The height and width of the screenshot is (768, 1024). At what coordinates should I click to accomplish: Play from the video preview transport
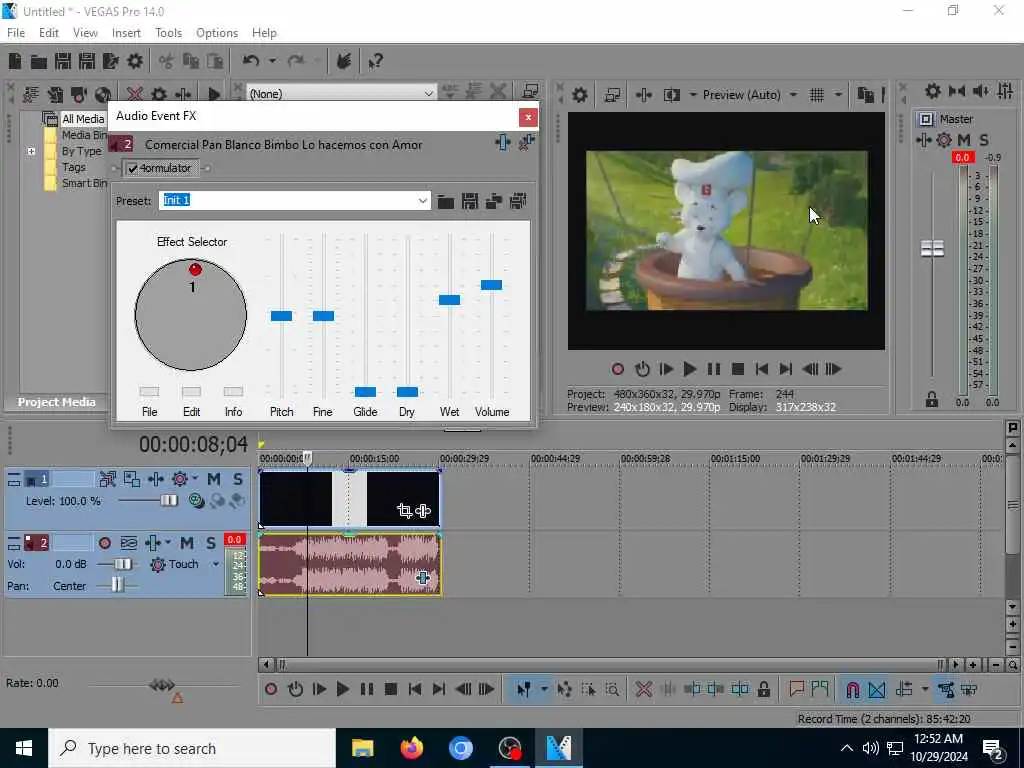(689, 370)
